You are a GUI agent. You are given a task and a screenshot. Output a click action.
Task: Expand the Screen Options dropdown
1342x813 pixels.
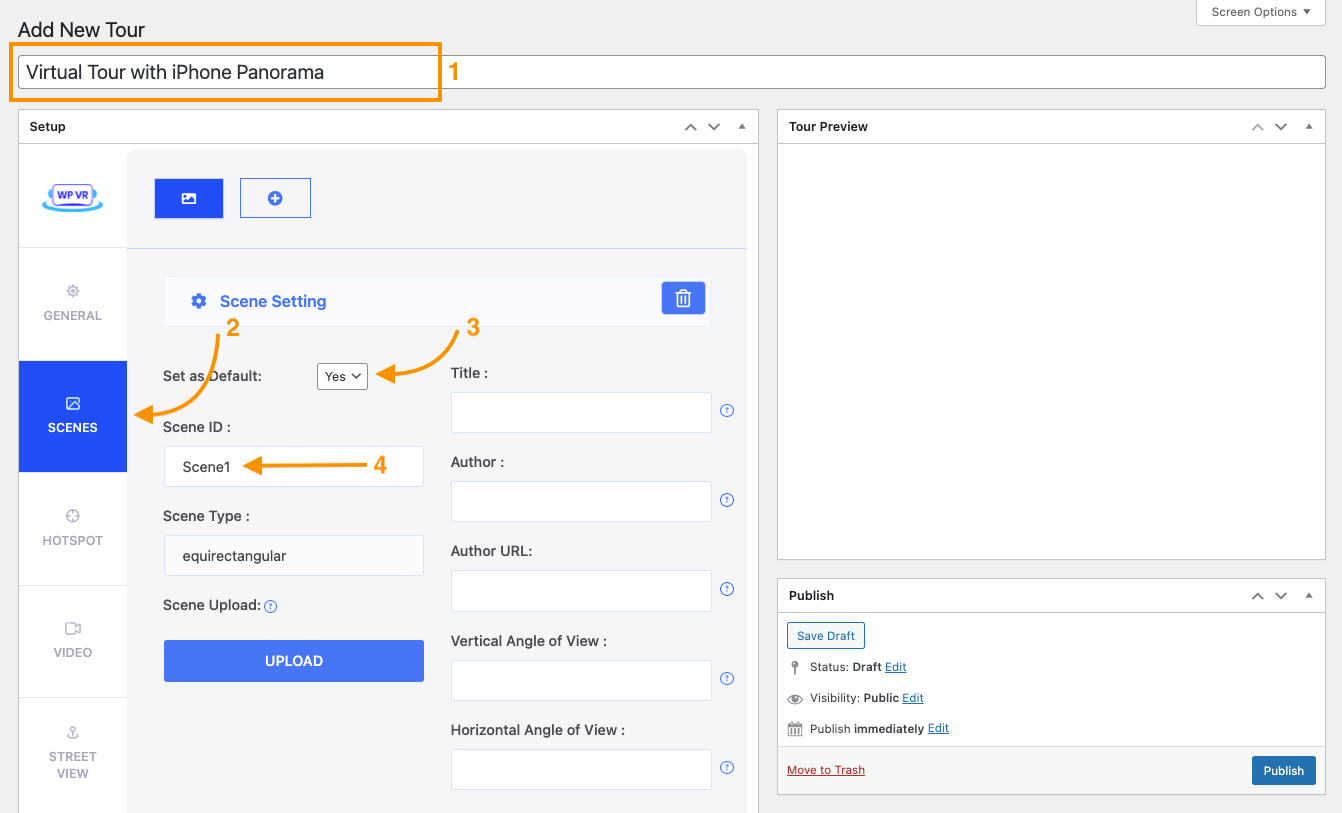click(1260, 12)
